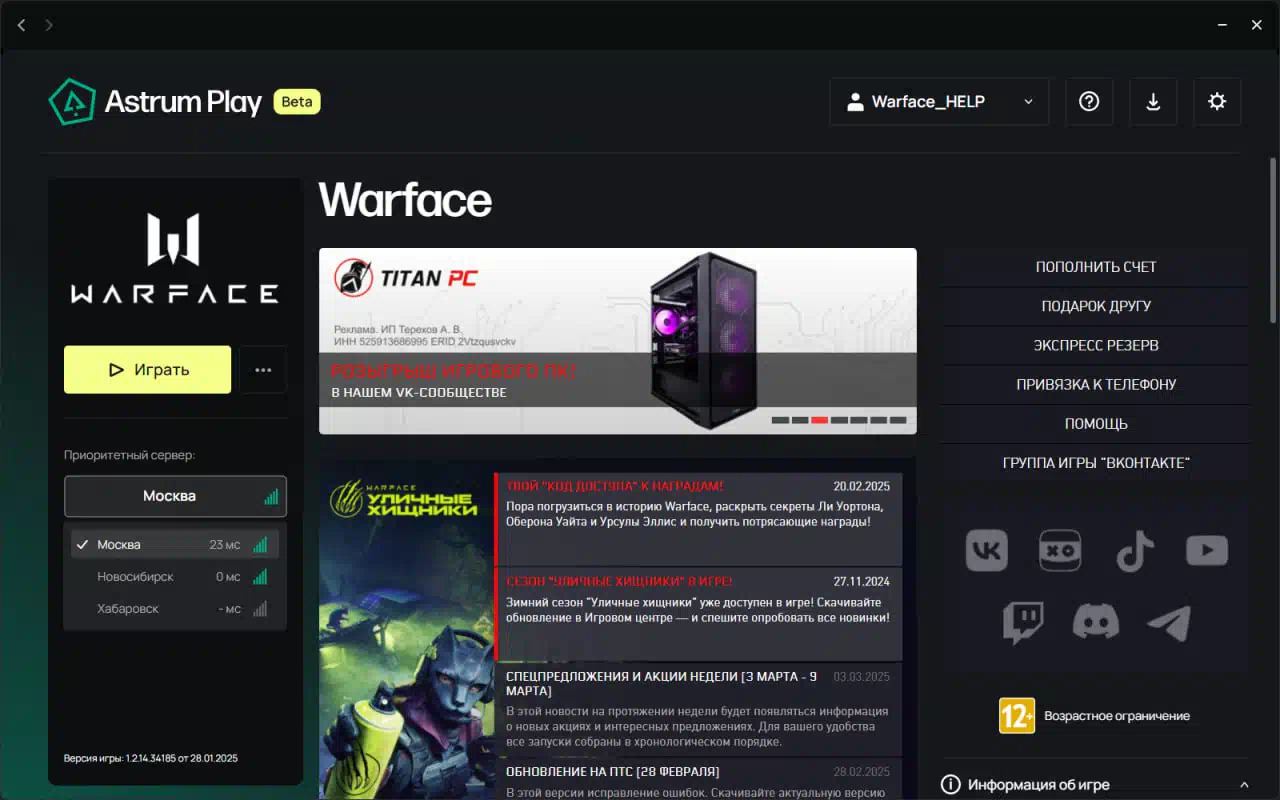Viewport: 1280px width, 800px height.
Task: Collapse the Информация об игре section
Action: coord(1244,785)
